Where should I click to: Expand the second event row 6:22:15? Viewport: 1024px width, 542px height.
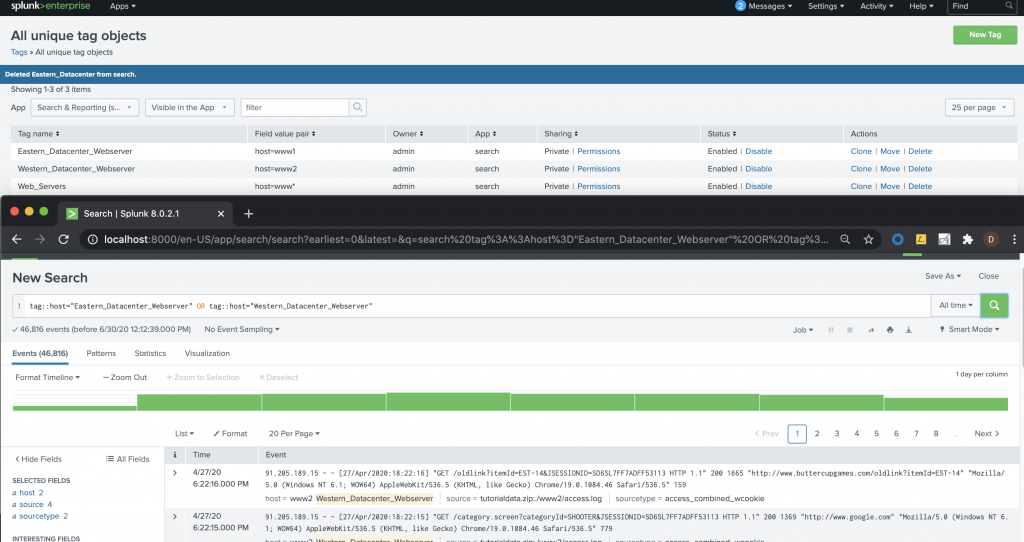pos(174,516)
